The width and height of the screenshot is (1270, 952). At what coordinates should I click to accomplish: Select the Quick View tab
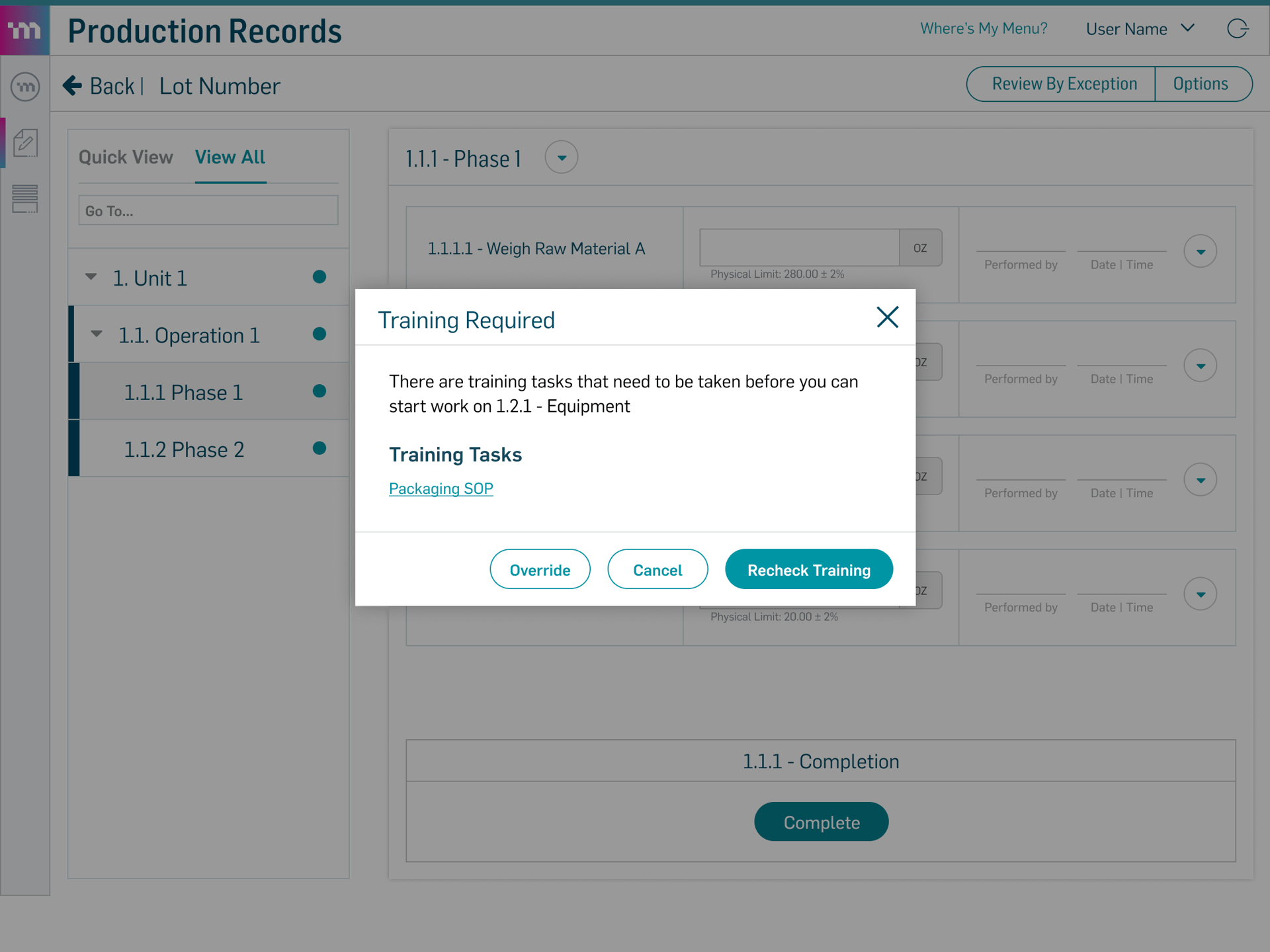127,156
